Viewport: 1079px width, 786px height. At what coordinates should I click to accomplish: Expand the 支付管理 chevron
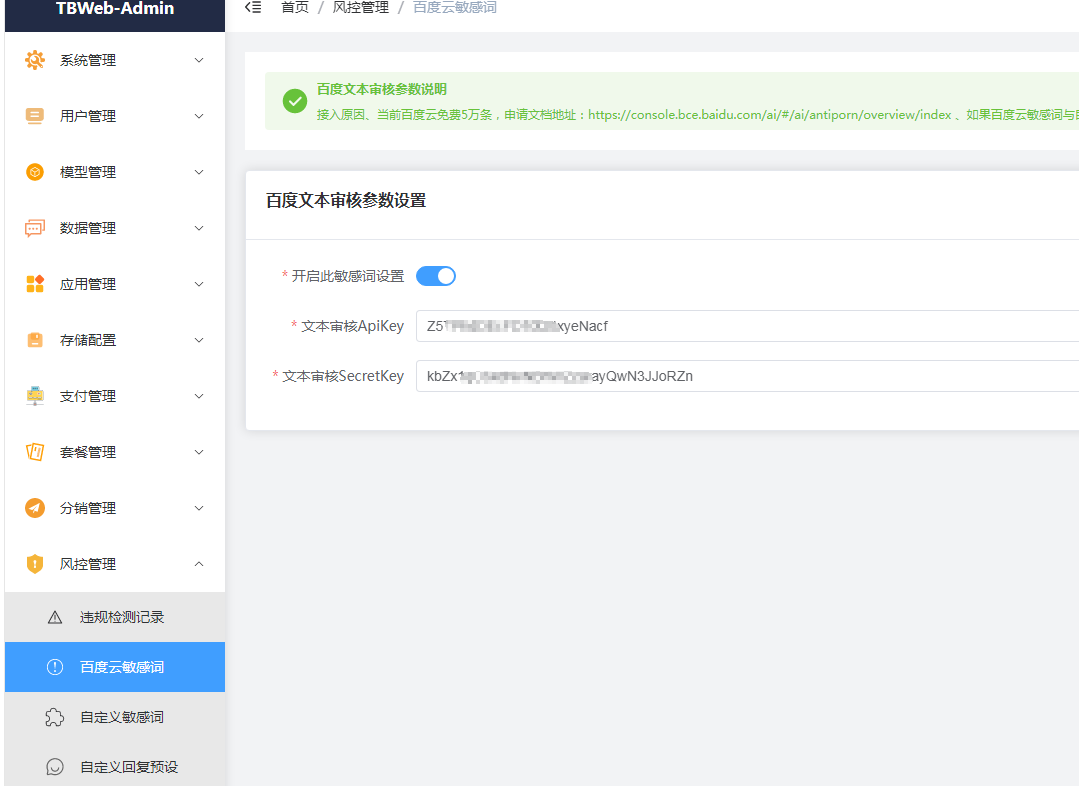199,396
